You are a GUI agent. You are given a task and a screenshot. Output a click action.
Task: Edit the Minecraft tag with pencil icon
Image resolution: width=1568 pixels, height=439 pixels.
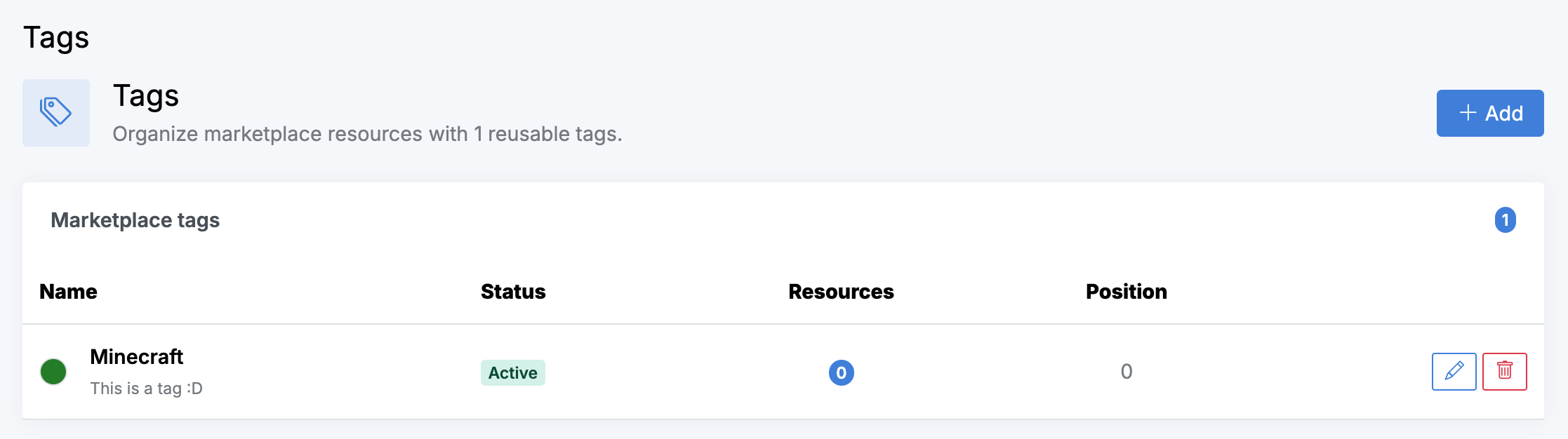[1454, 372]
